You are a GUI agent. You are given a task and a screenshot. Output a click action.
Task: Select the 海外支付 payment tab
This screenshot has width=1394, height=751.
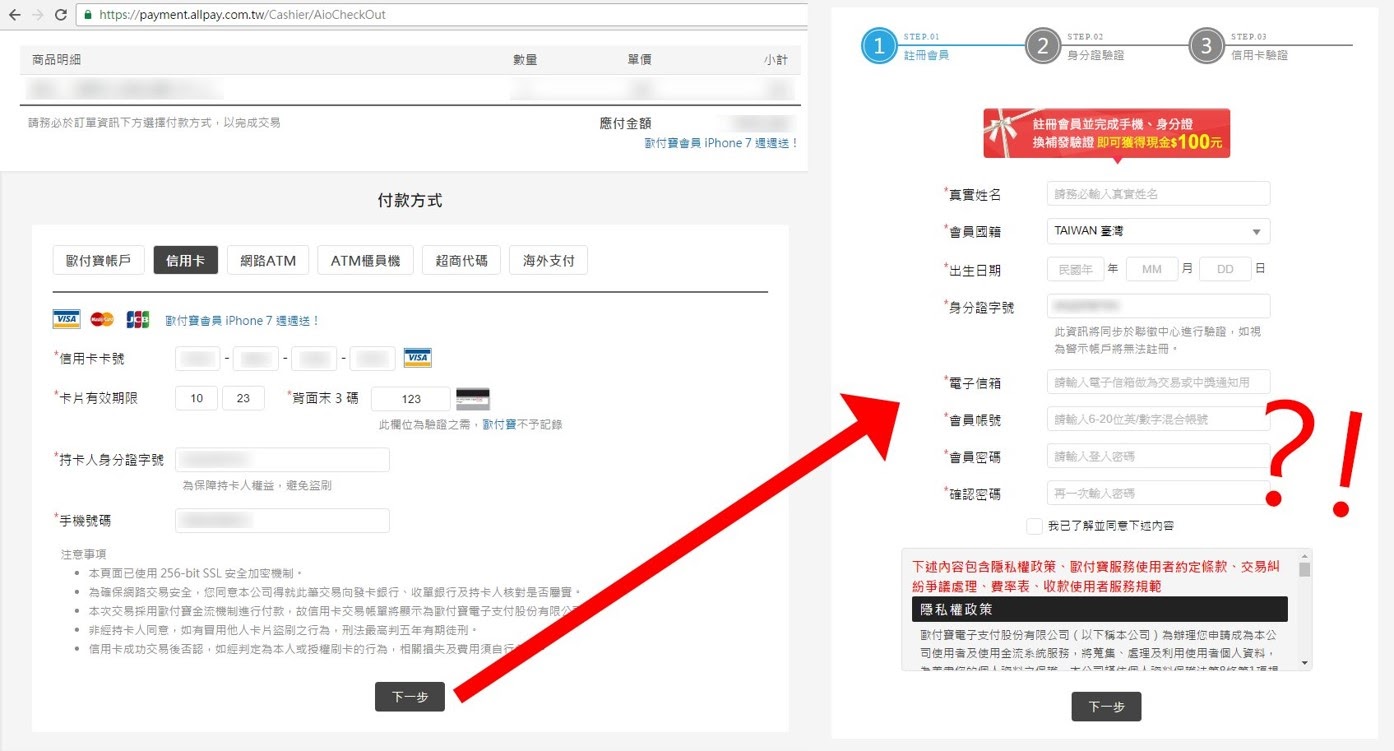[548, 260]
